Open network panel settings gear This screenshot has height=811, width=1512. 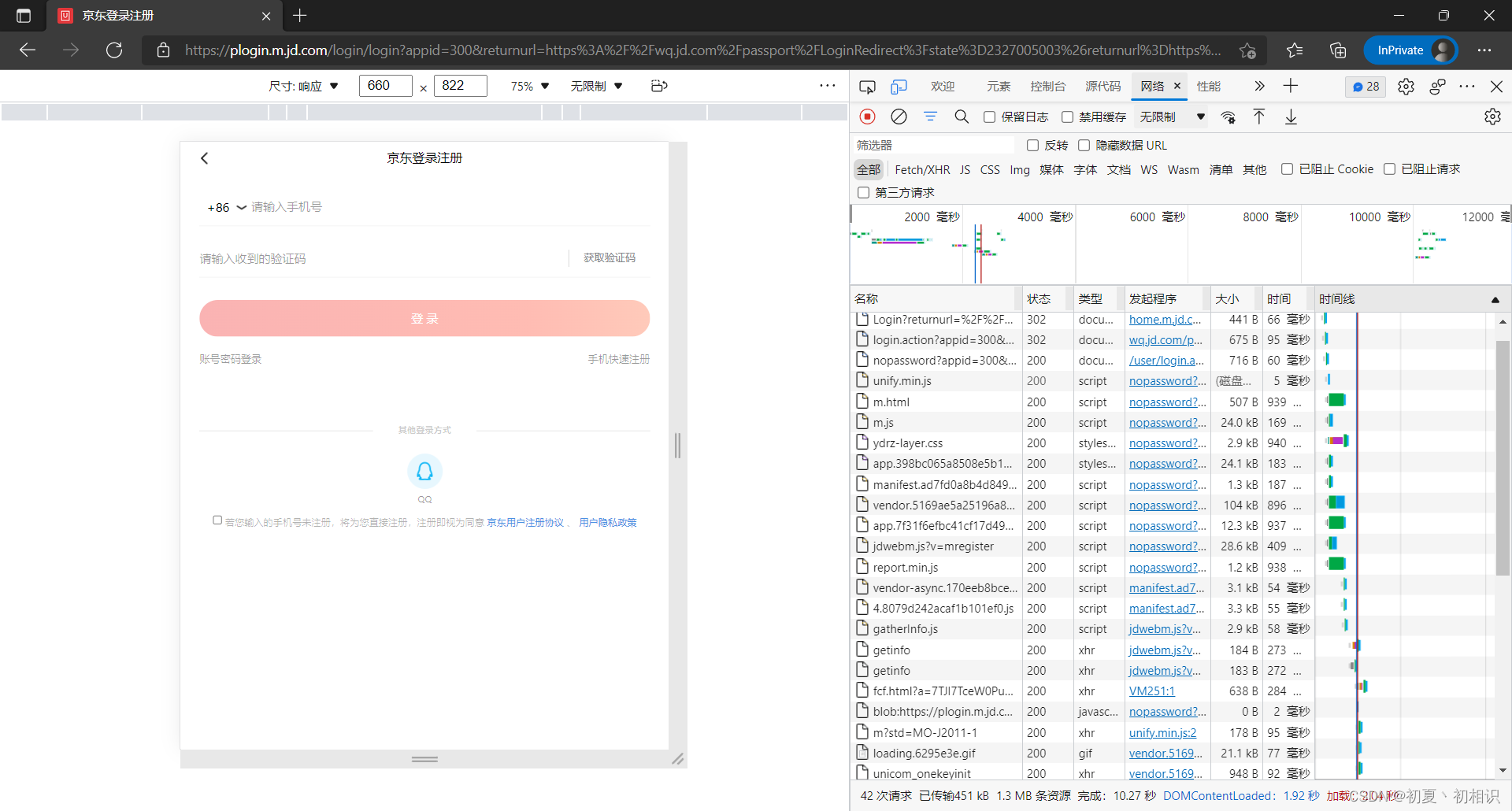pos(1492,117)
